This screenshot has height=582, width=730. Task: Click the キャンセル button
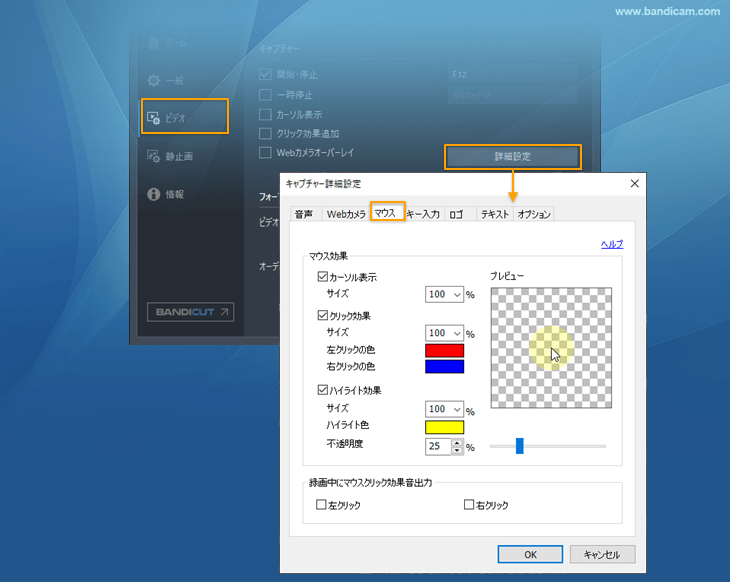[602, 555]
